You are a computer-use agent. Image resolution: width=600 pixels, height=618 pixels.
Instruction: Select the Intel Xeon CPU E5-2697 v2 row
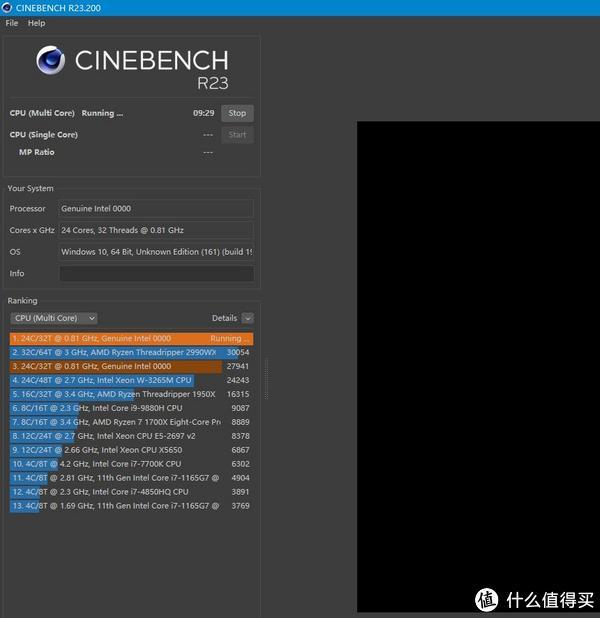(x=132, y=436)
